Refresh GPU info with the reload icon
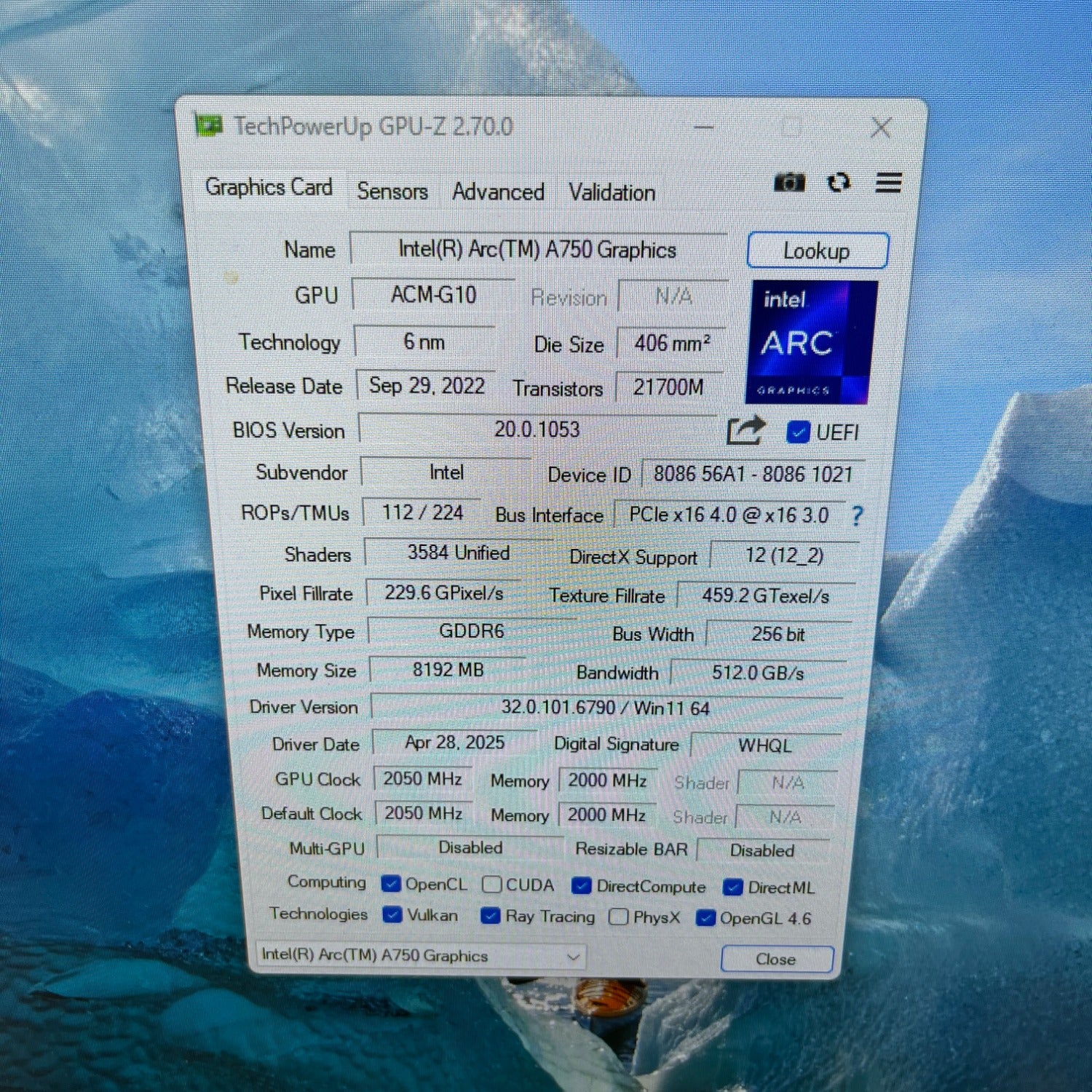This screenshot has height=1092, width=1092. [x=839, y=182]
